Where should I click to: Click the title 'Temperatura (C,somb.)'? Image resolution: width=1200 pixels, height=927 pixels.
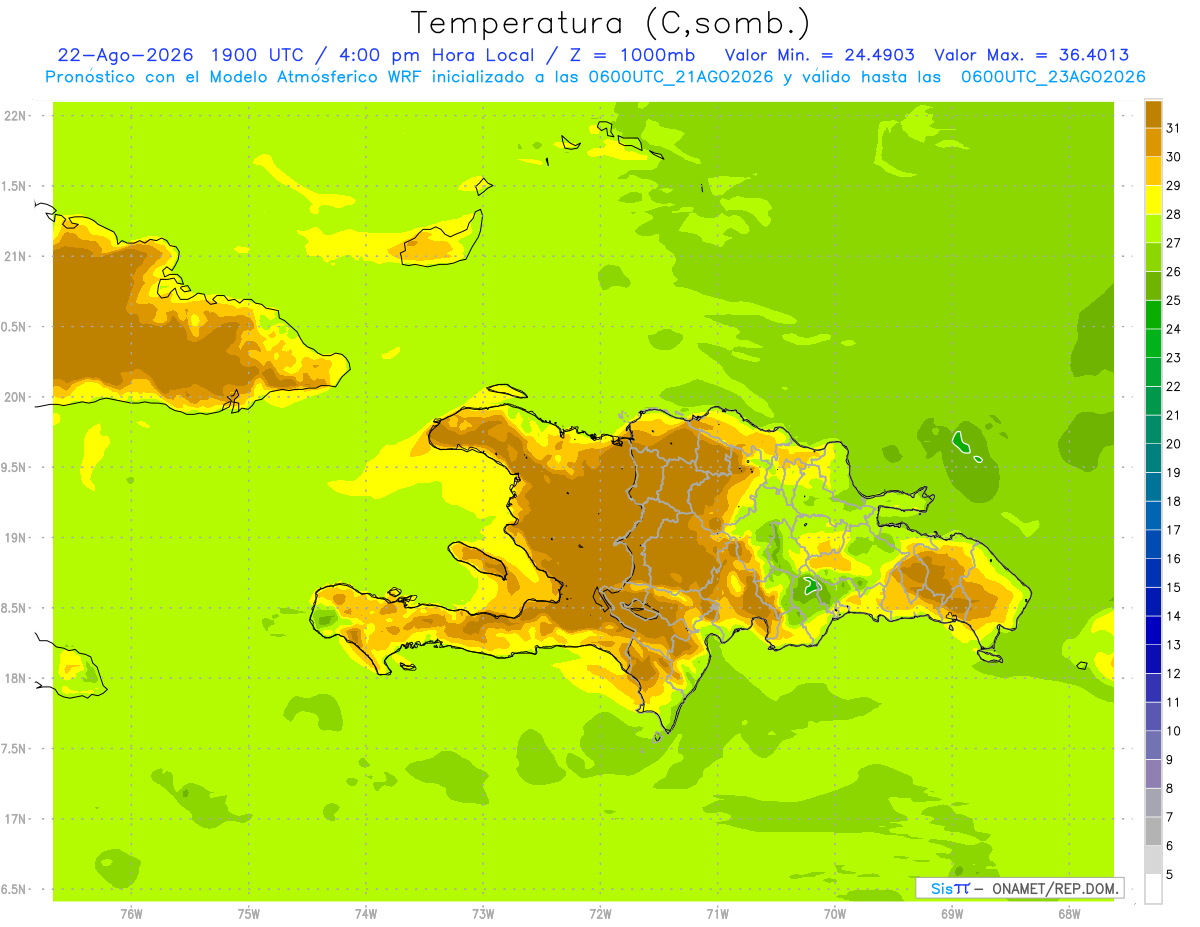610,23
